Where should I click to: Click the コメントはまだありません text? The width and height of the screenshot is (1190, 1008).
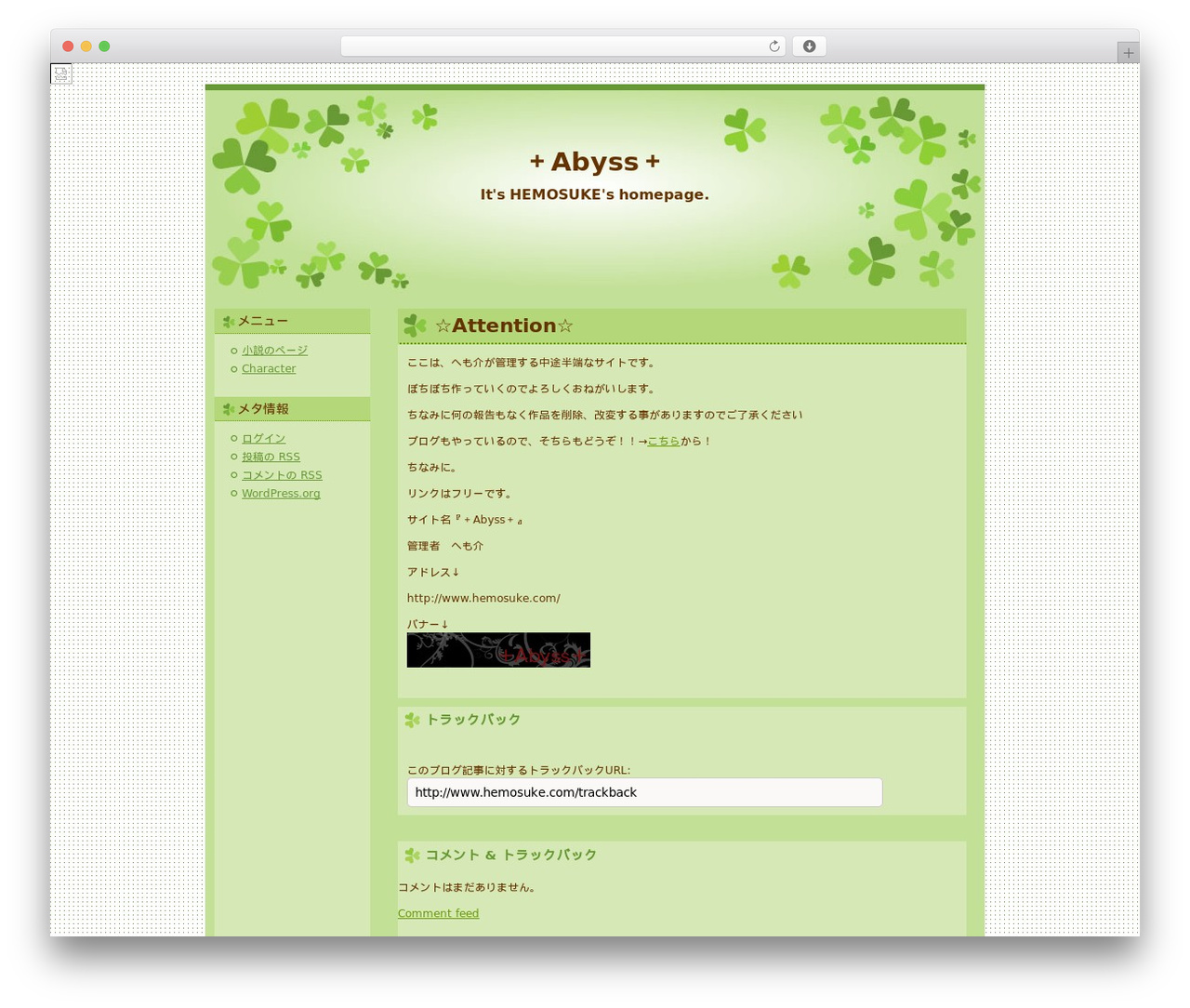tap(467, 887)
